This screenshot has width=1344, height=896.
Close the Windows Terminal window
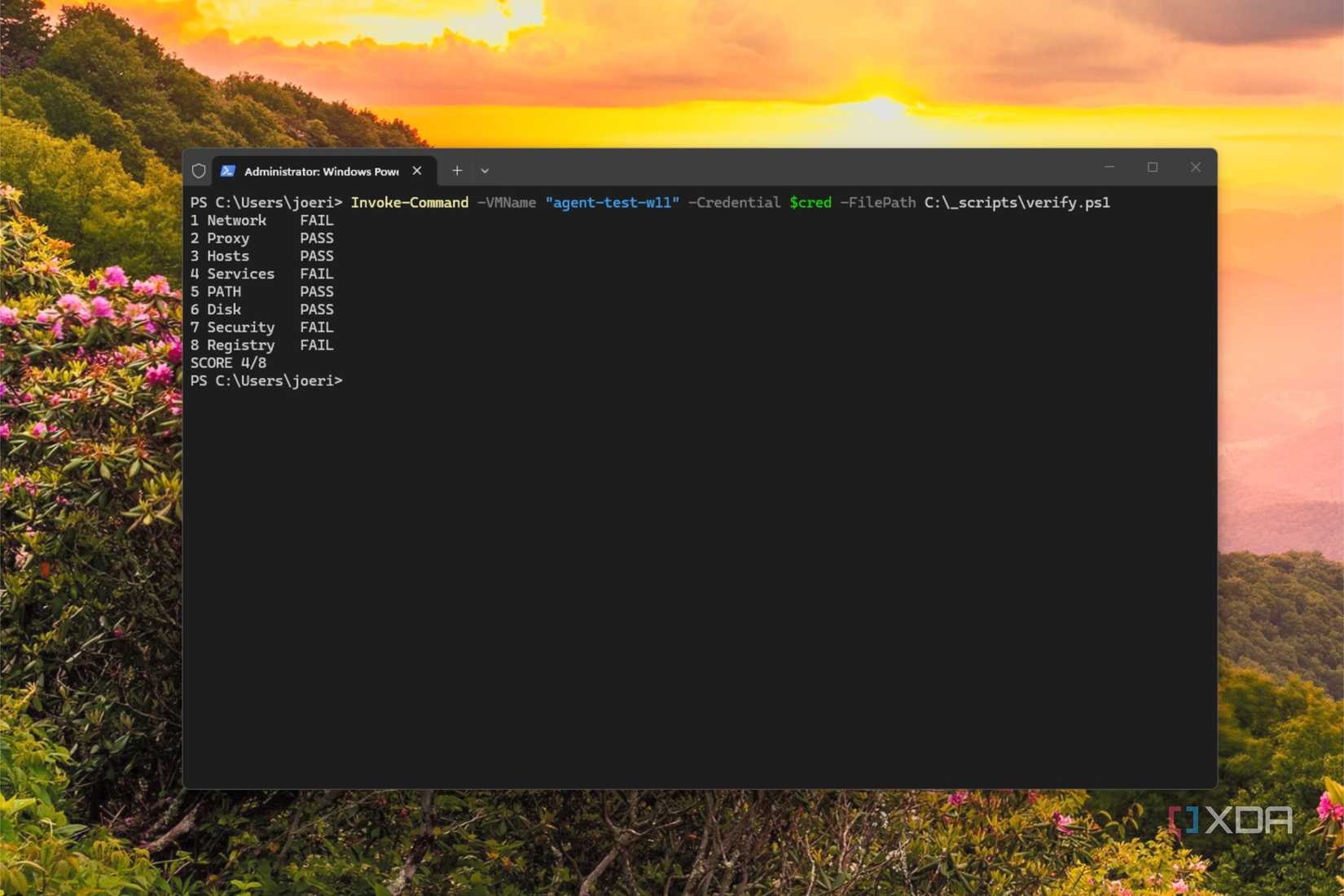click(1196, 167)
